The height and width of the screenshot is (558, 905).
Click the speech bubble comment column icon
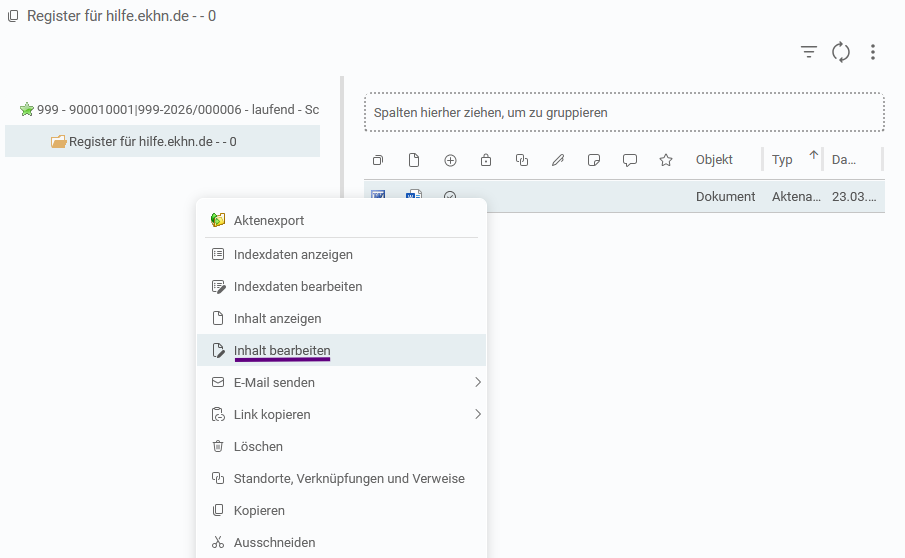(630, 160)
